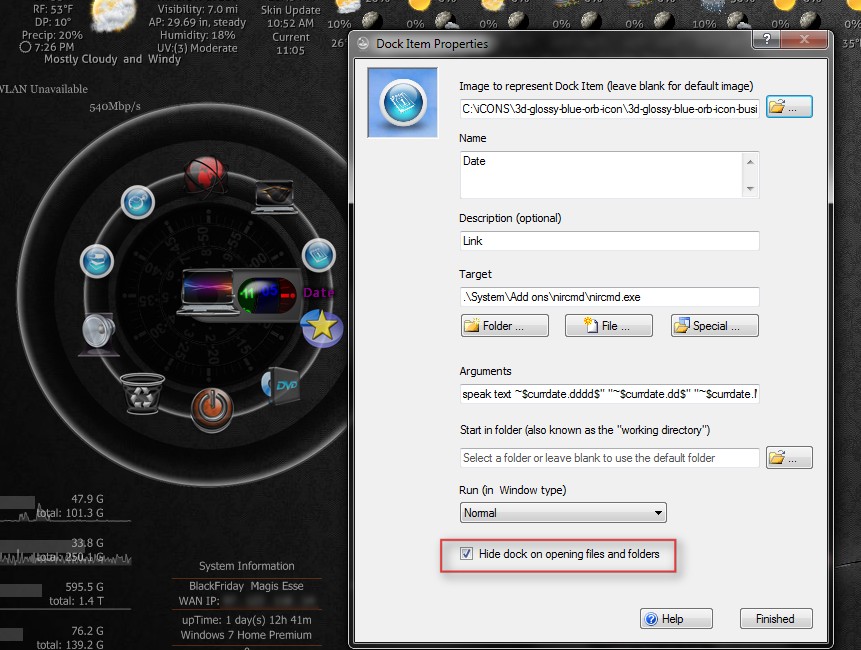The width and height of the screenshot is (861, 650).
Task: Click the Folder button under Target
Action: coord(504,325)
